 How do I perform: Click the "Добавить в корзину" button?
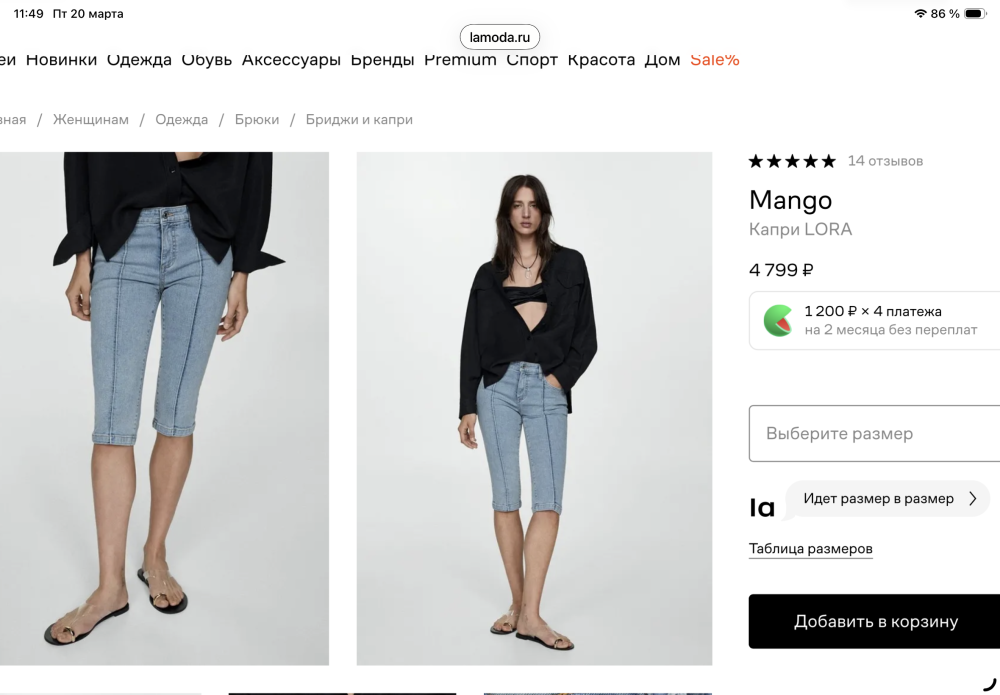point(875,621)
